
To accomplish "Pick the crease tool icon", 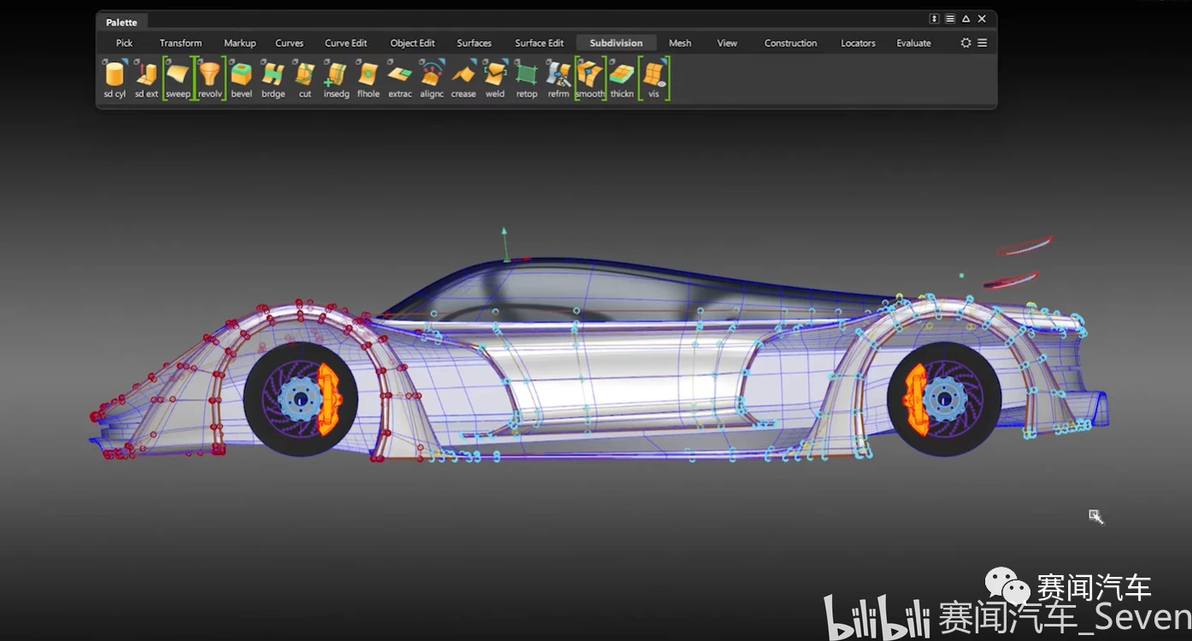I will pos(463,74).
